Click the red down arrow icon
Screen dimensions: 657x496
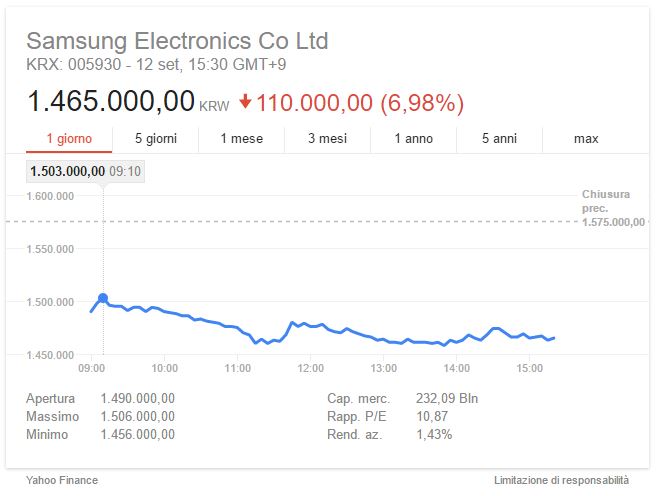(245, 101)
